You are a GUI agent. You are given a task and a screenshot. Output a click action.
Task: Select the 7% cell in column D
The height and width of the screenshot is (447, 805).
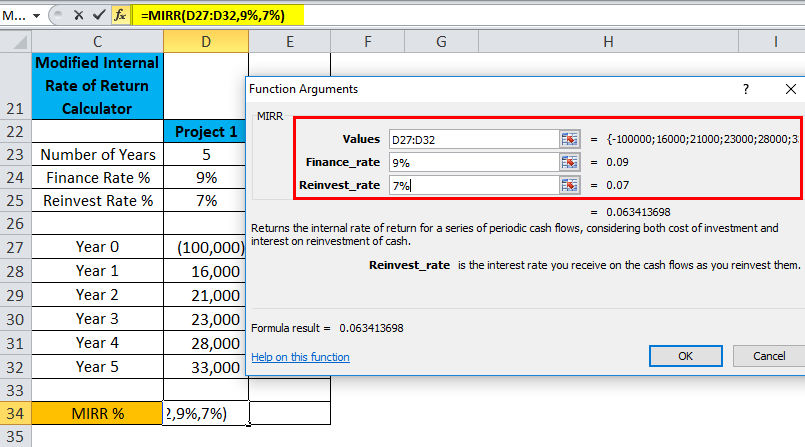click(206, 201)
